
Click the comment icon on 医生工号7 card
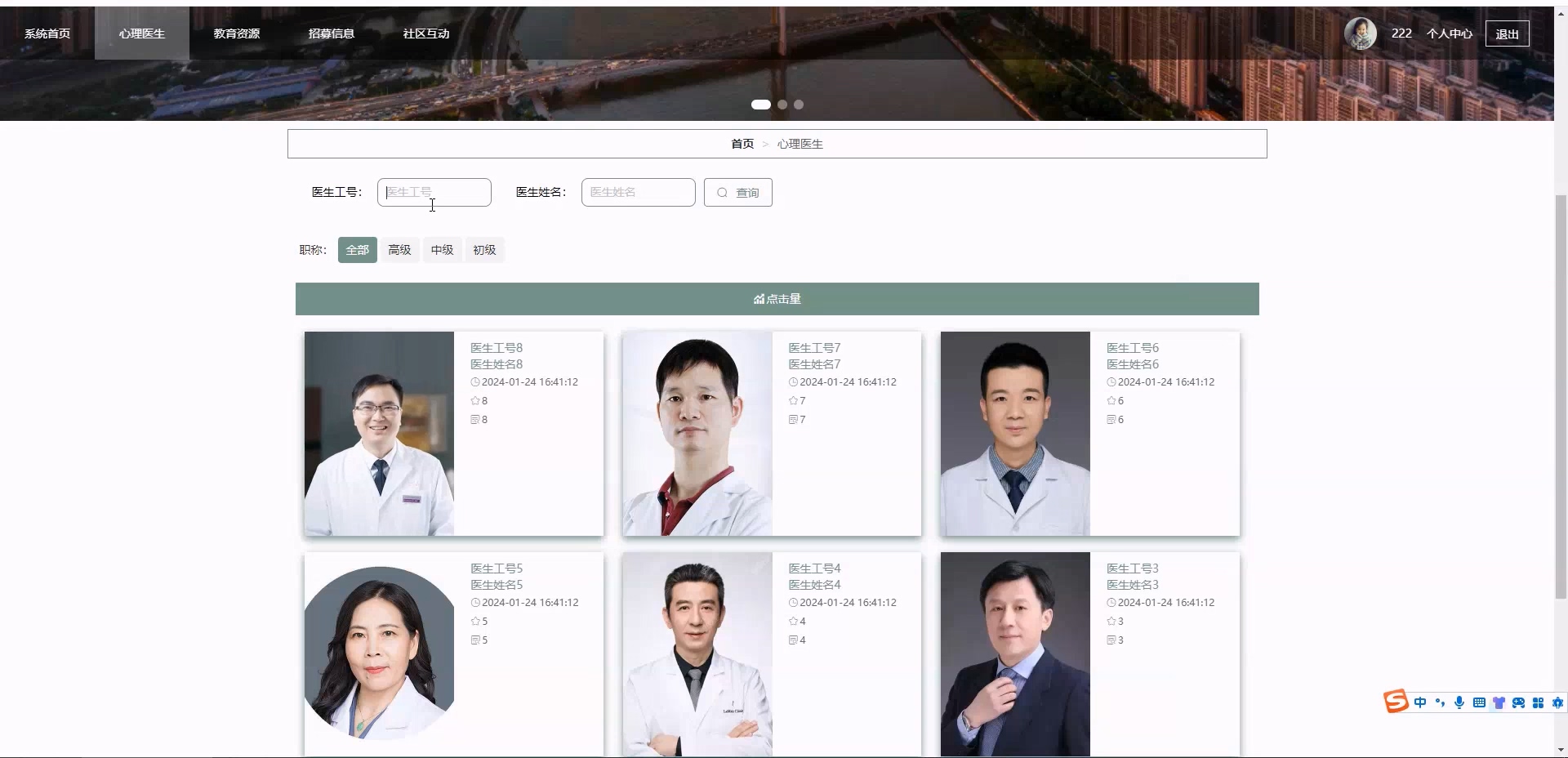[793, 420]
